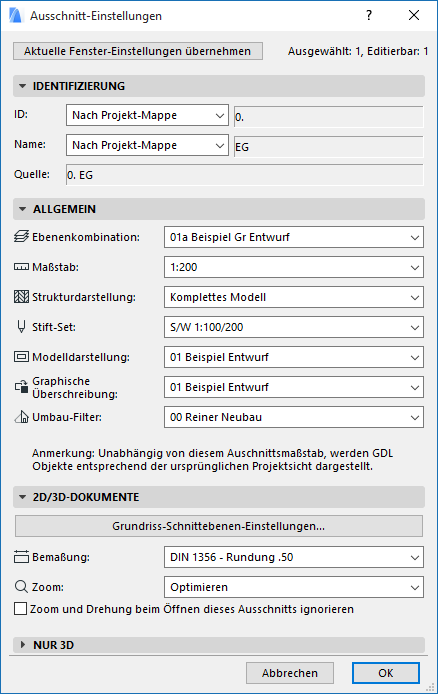Click the Umbau-Filter house icon
Viewport: 438px width, 694px height.
point(21,417)
